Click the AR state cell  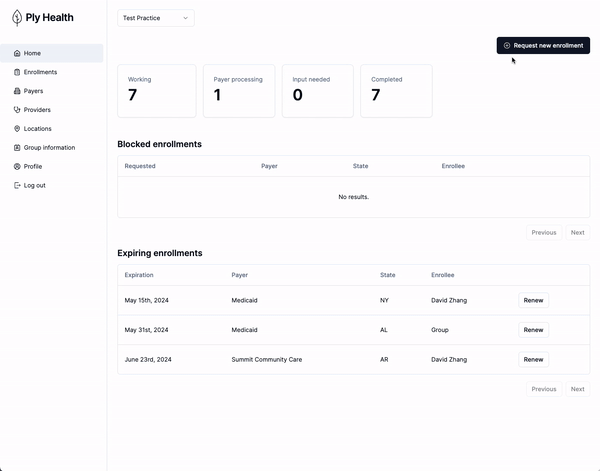point(384,360)
